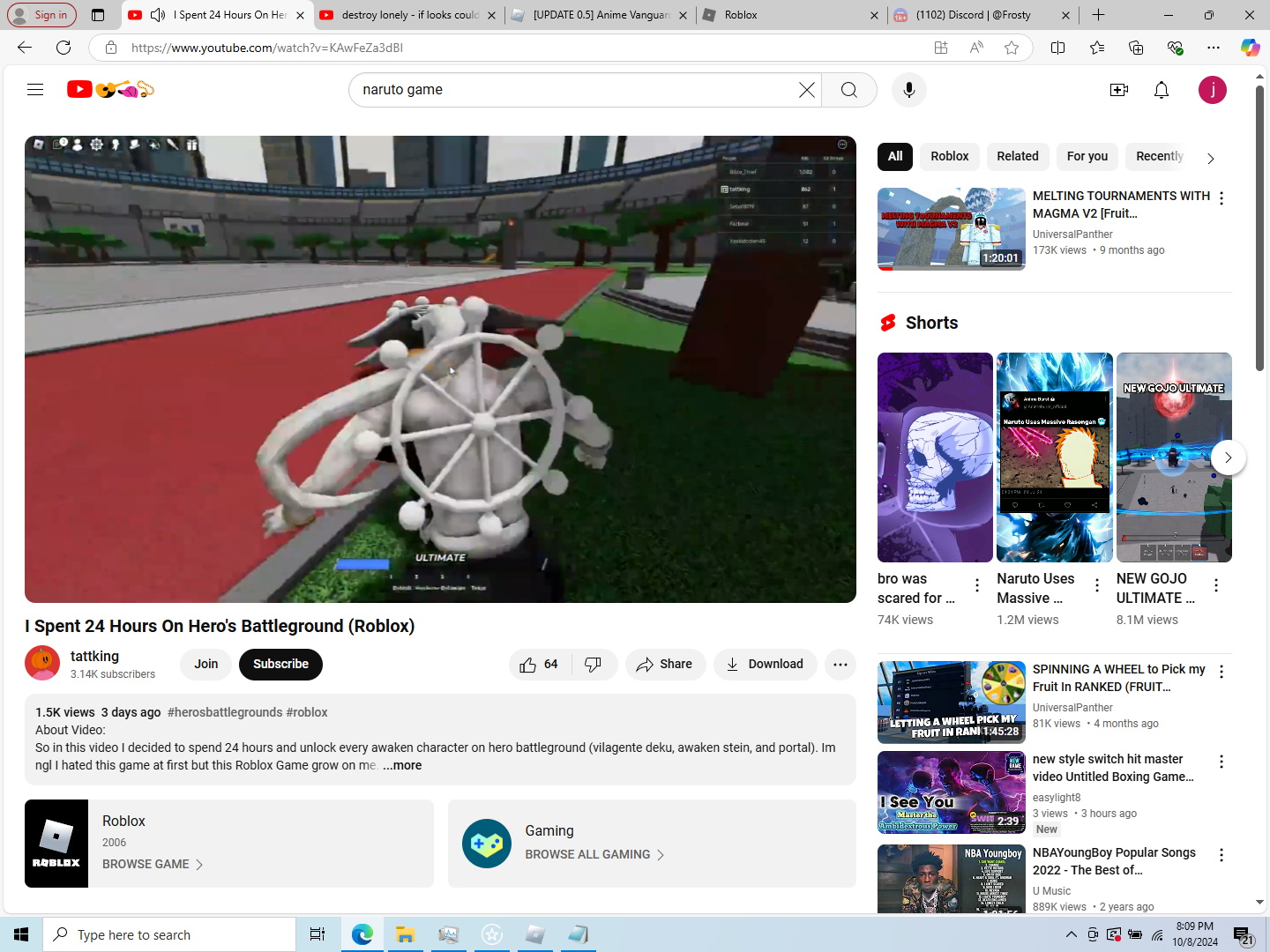
Task: Open options for Naruto Uses Massive short
Action: click(1097, 585)
